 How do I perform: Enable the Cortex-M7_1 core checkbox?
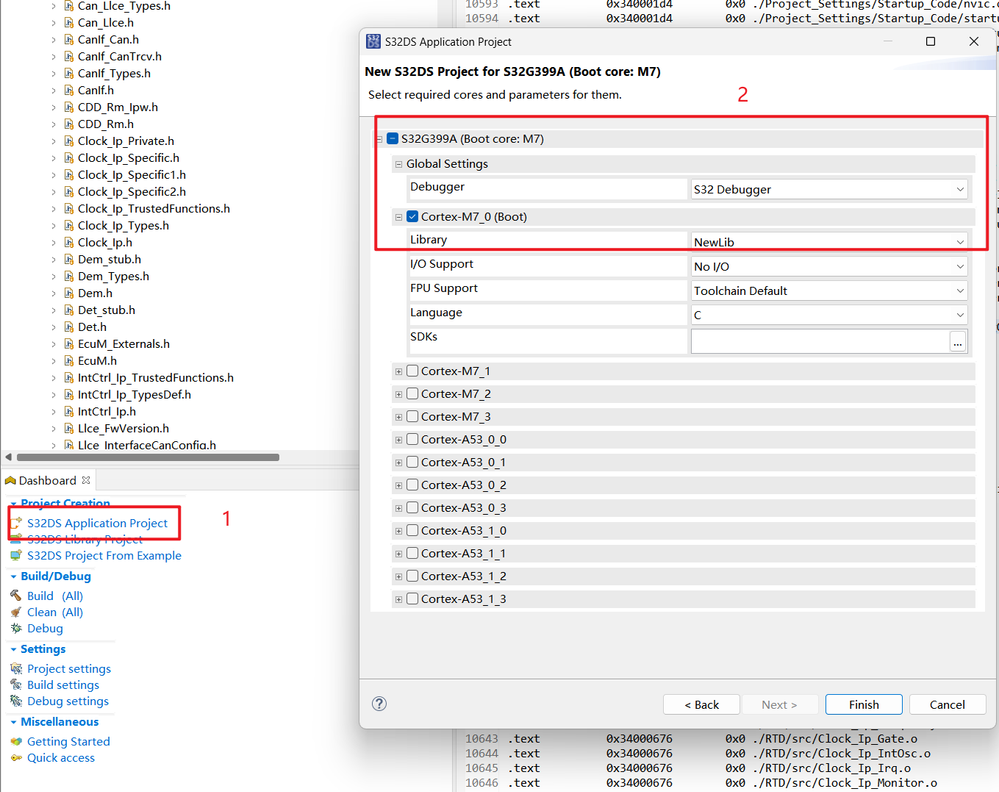click(x=412, y=371)
